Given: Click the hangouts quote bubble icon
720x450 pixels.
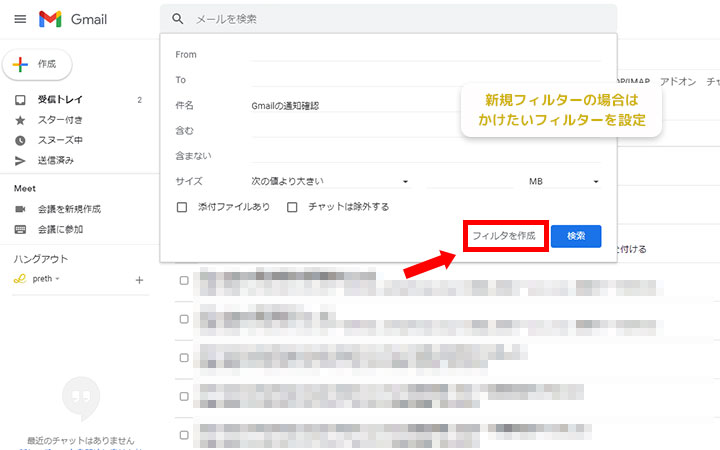Looking at the screenshot, I should [81, 399].
